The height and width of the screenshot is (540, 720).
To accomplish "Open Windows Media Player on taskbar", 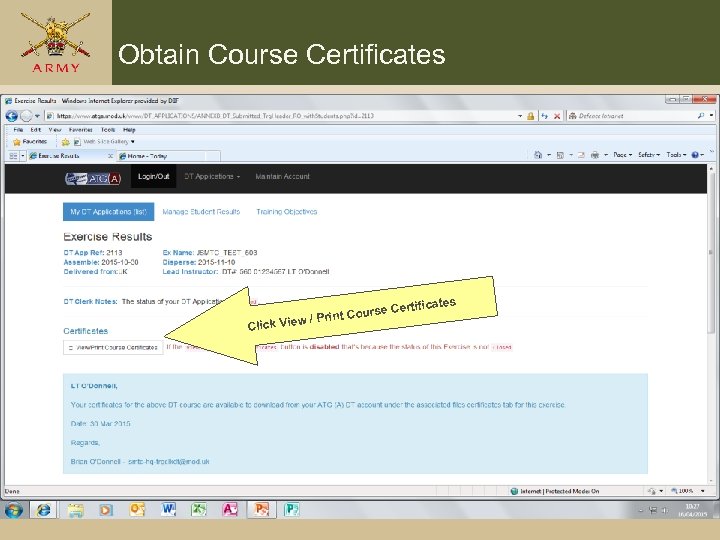I will pos(106,510).
